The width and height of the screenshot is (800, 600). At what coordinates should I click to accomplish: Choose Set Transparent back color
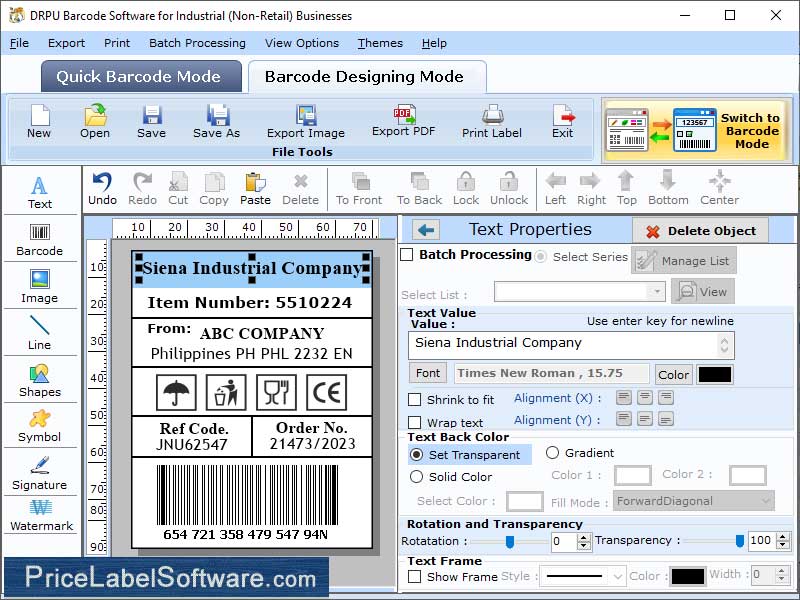(417, 455)
